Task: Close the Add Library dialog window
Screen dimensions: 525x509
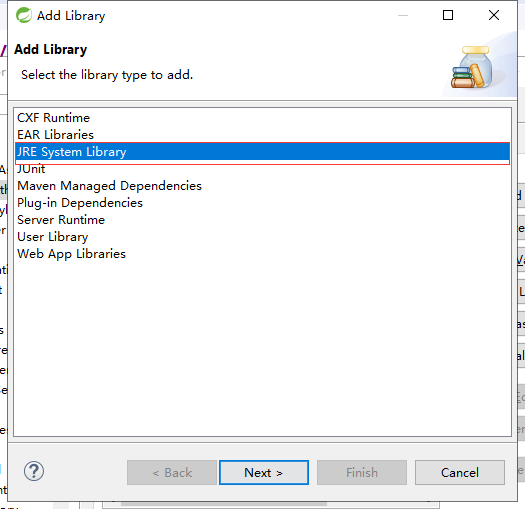Action: pos(494,15)
